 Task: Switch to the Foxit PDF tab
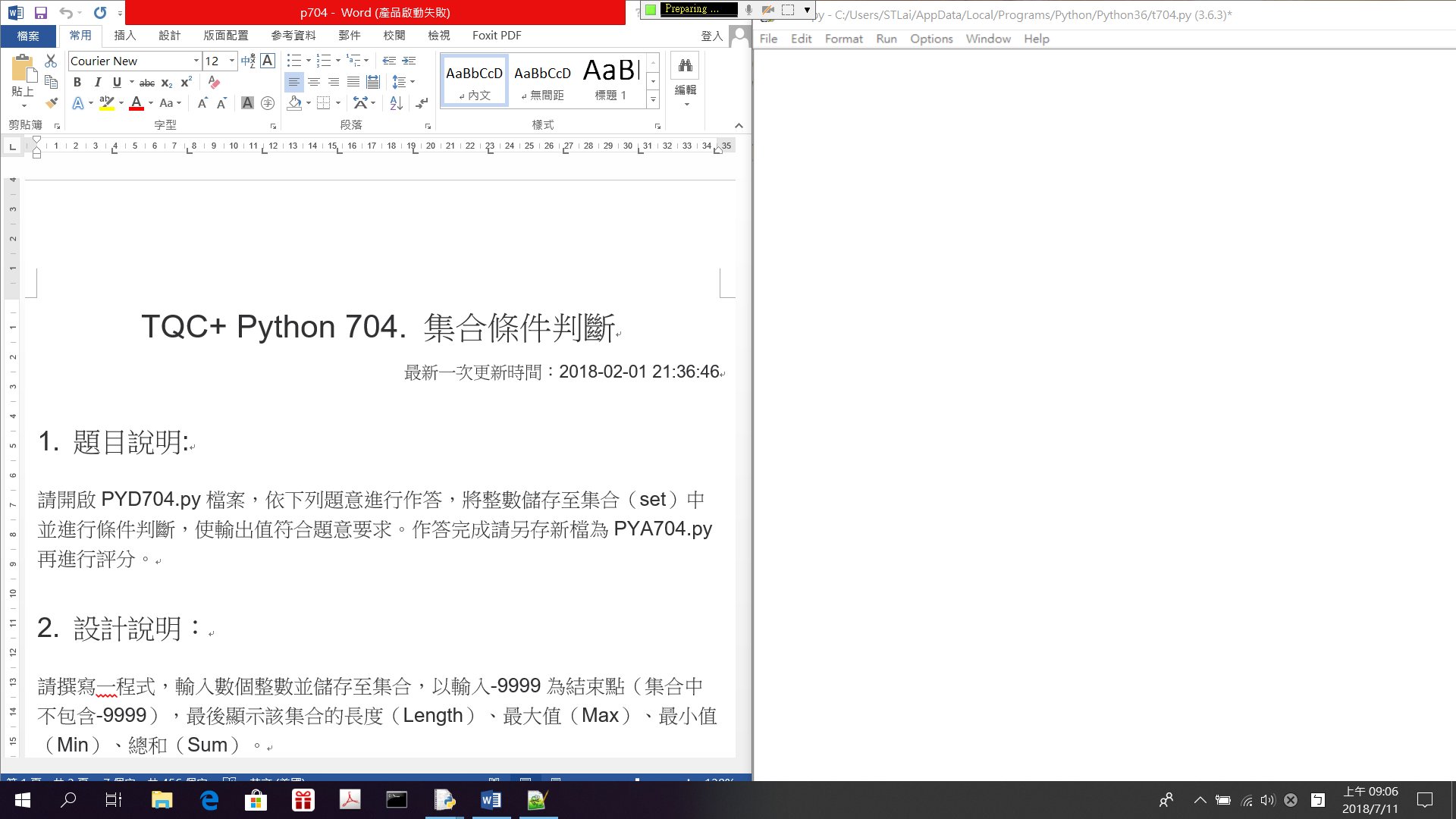496,36
